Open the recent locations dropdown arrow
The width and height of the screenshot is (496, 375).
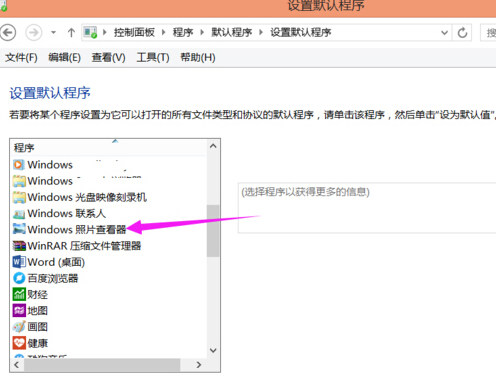pos(53,33)
